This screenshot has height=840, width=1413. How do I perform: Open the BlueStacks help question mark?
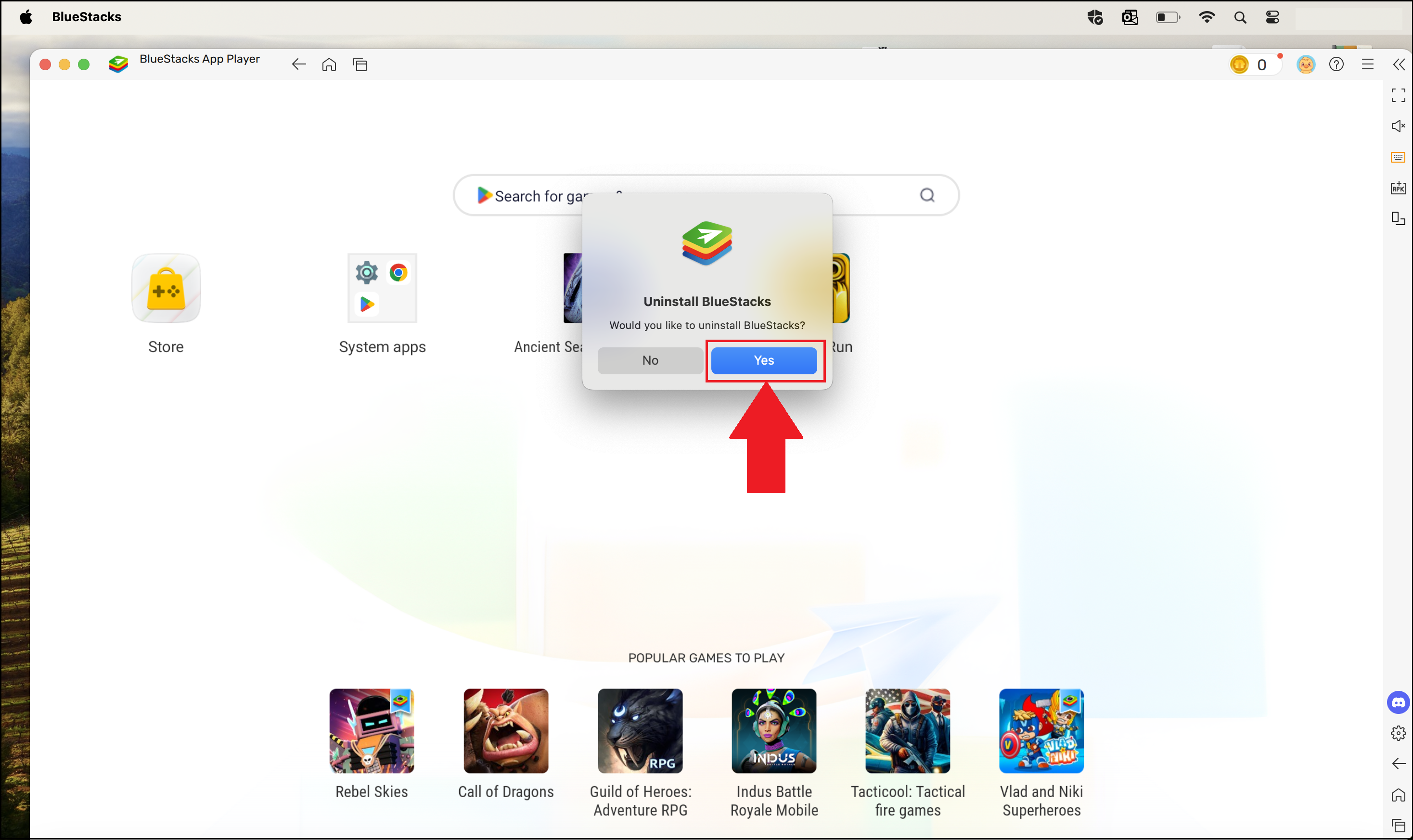point(1336,64)
